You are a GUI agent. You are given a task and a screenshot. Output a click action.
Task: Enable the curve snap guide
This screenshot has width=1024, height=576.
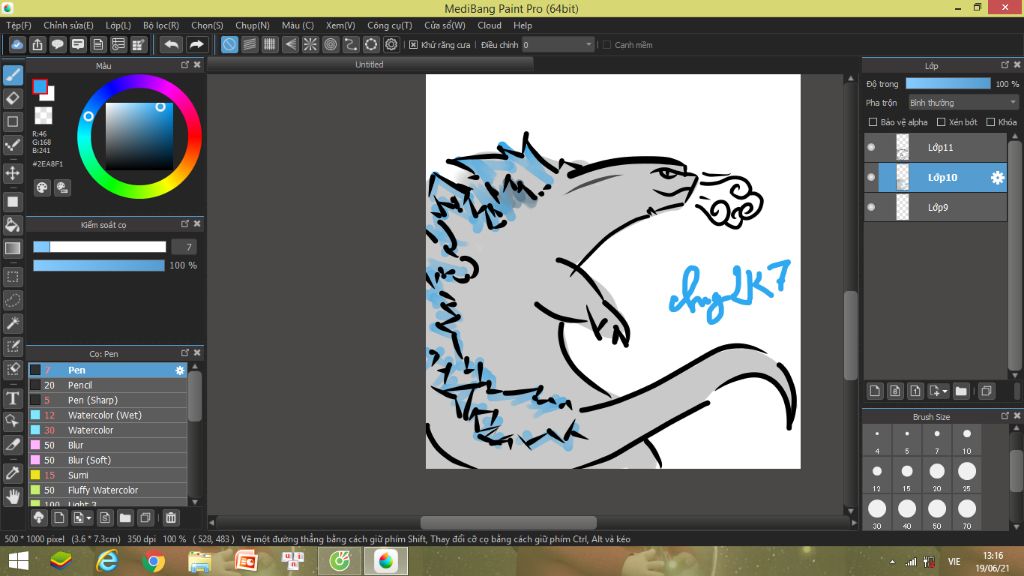(x=351, y=44)
